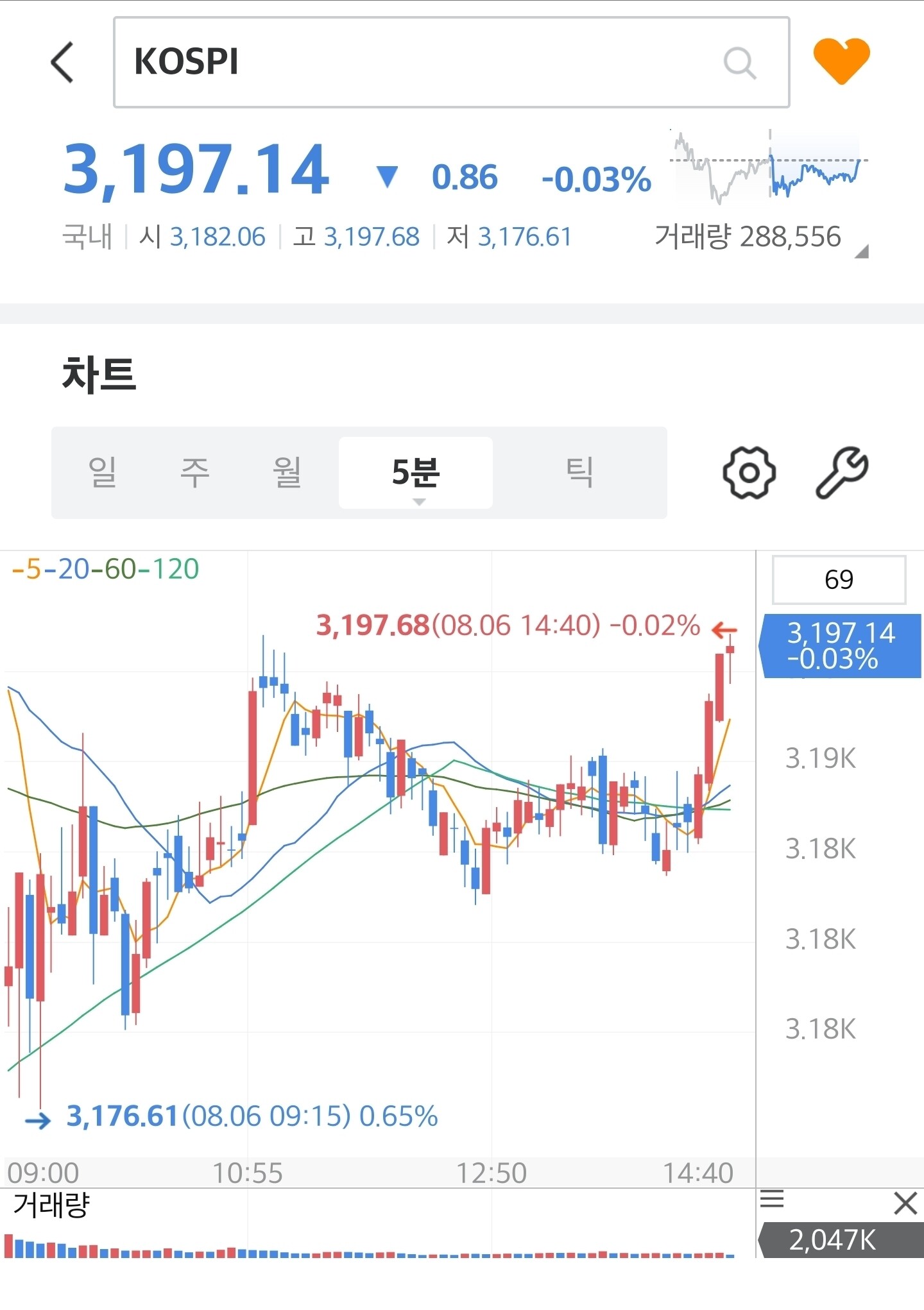Edit the candle count box showing 69
924x1310 pixels.
point(838,580)
